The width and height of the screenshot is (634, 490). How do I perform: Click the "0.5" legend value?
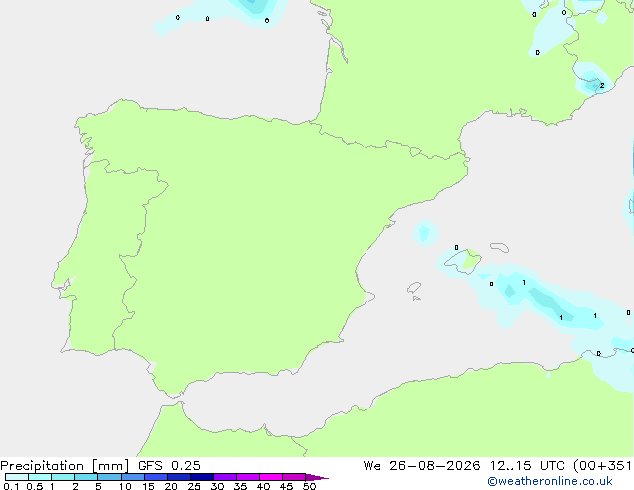coord(35,486)
